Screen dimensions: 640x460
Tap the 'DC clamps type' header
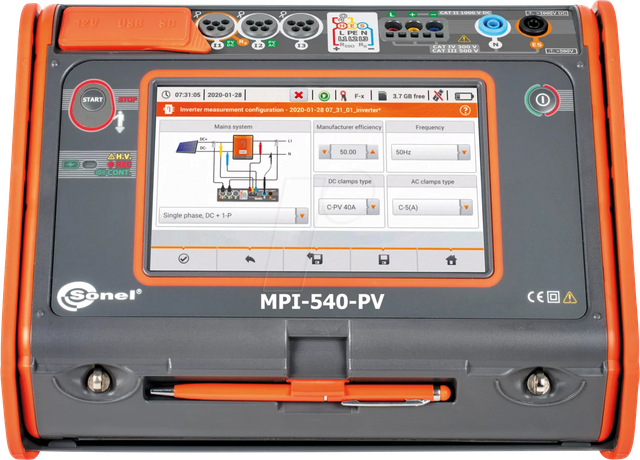coord(350,181)
